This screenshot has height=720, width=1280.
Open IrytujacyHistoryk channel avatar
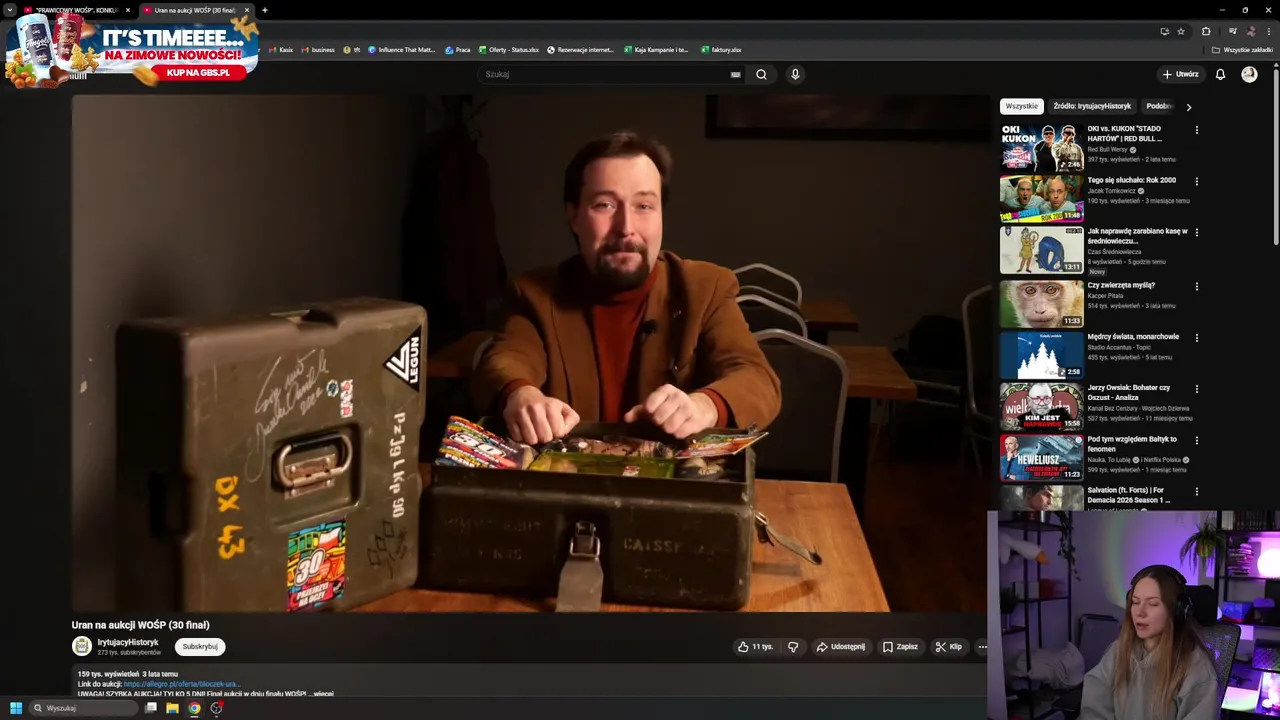[x=82, y=646]
